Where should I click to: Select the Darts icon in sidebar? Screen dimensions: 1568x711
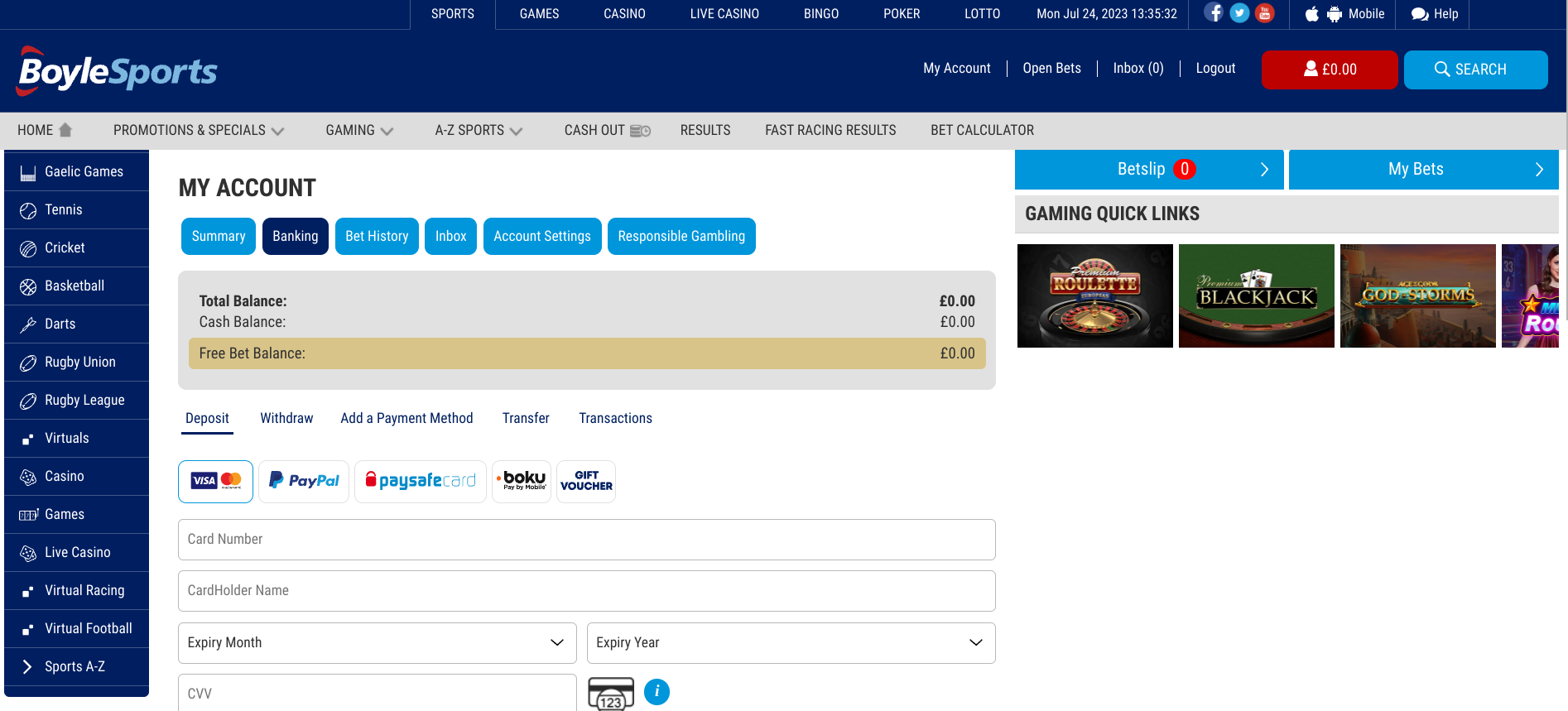click(28, 324)
